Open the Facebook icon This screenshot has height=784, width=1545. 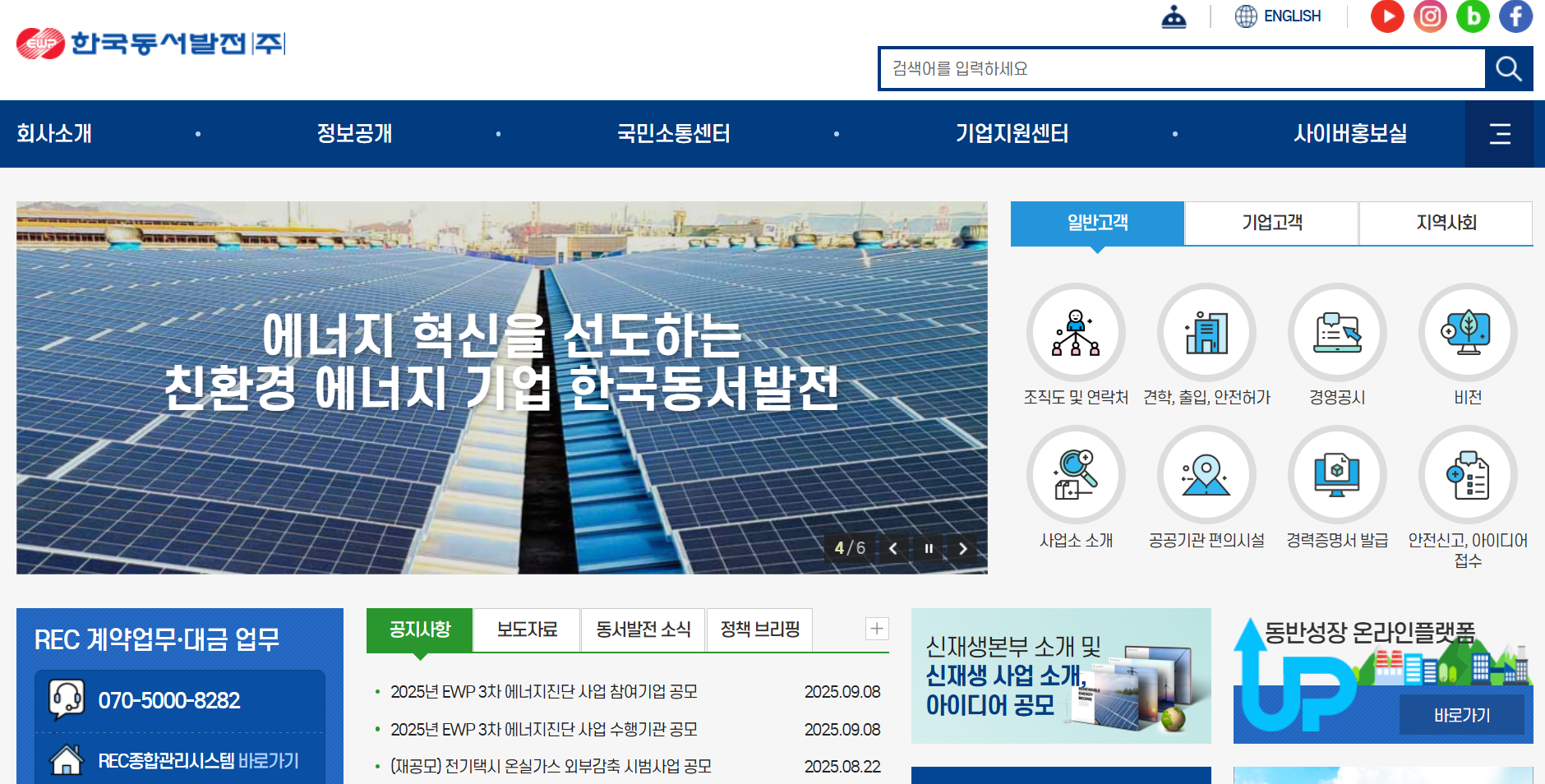pyautogui.click(x=1515, y=16)
